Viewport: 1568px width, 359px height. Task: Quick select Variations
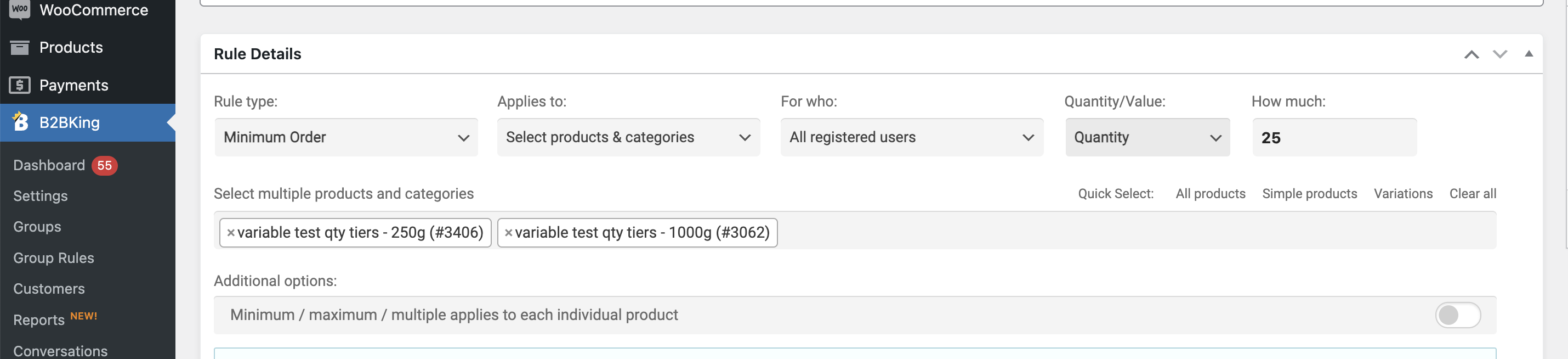coord(1403,194)
